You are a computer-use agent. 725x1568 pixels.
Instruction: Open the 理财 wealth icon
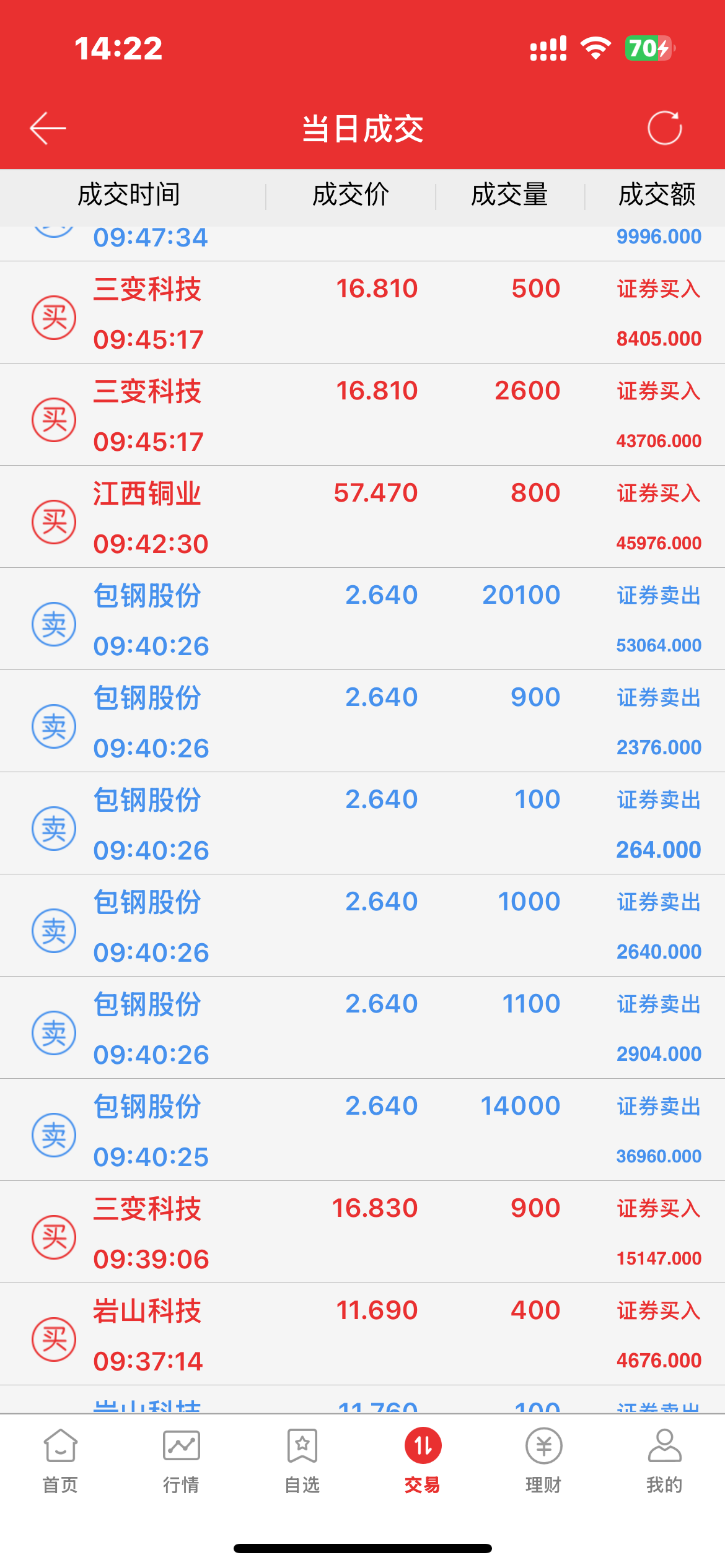click(x=543, y=1445)
